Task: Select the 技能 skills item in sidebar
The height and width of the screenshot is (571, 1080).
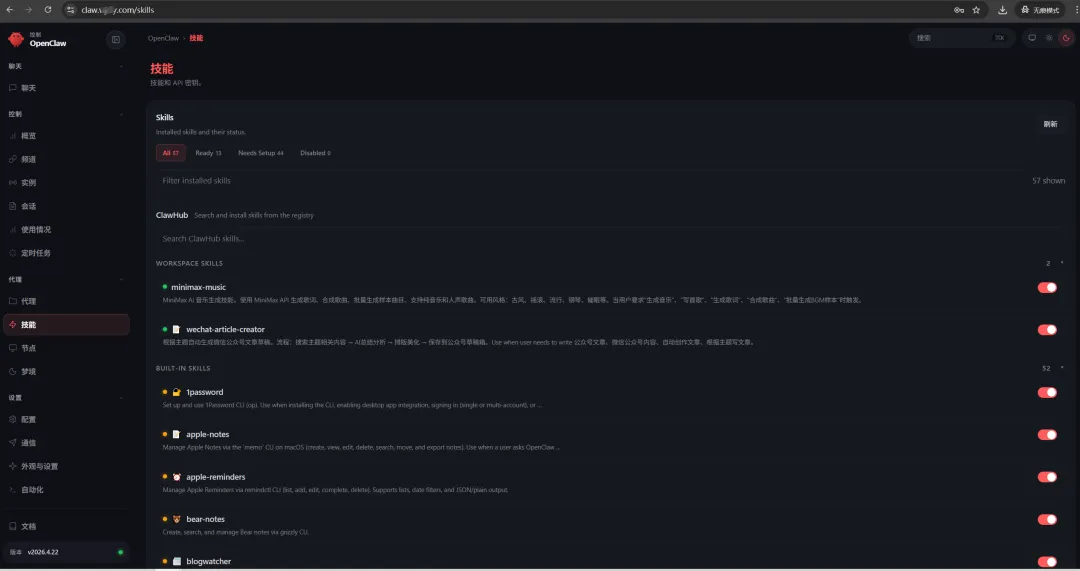Action: (66, 324)
